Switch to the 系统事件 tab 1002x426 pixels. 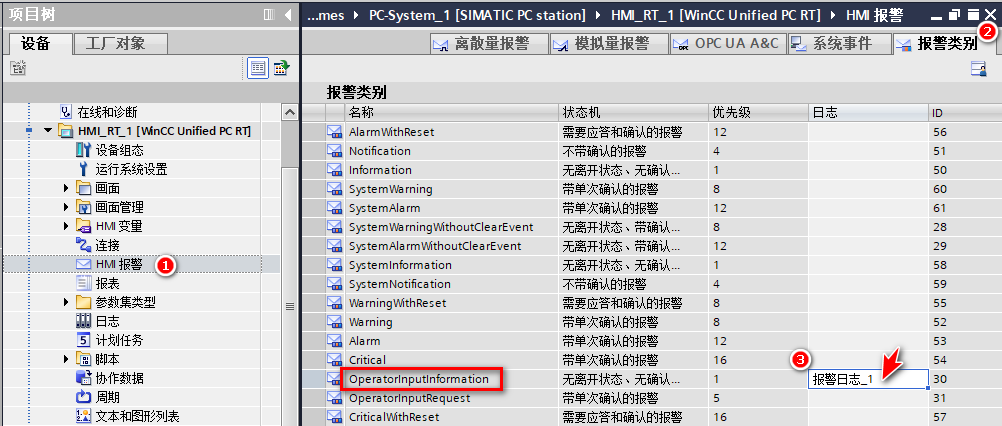(x=839, y=43)
